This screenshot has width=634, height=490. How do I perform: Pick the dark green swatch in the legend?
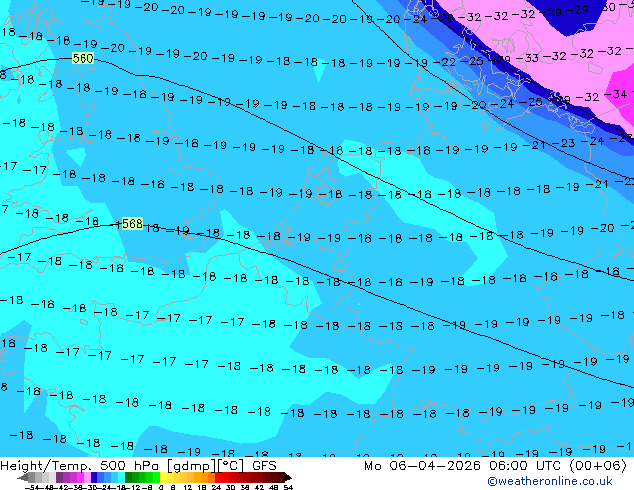129,478
